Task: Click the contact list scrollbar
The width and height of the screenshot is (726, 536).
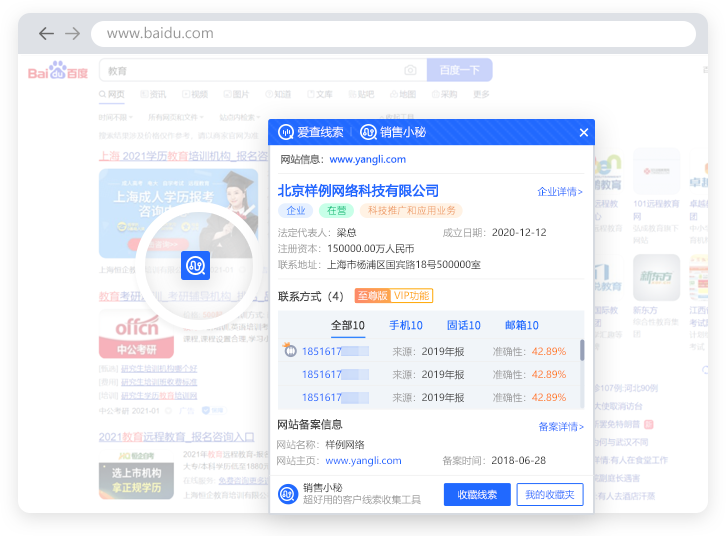Action: tap(582, 350)
